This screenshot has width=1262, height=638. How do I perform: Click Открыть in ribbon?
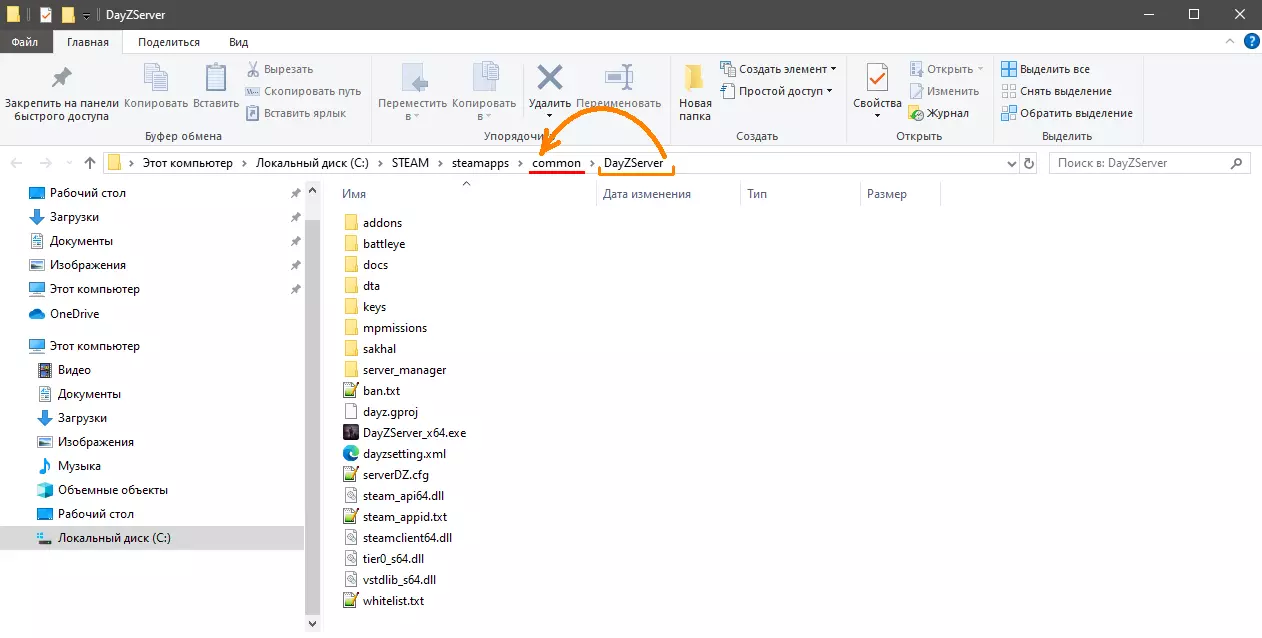(946, 69)
